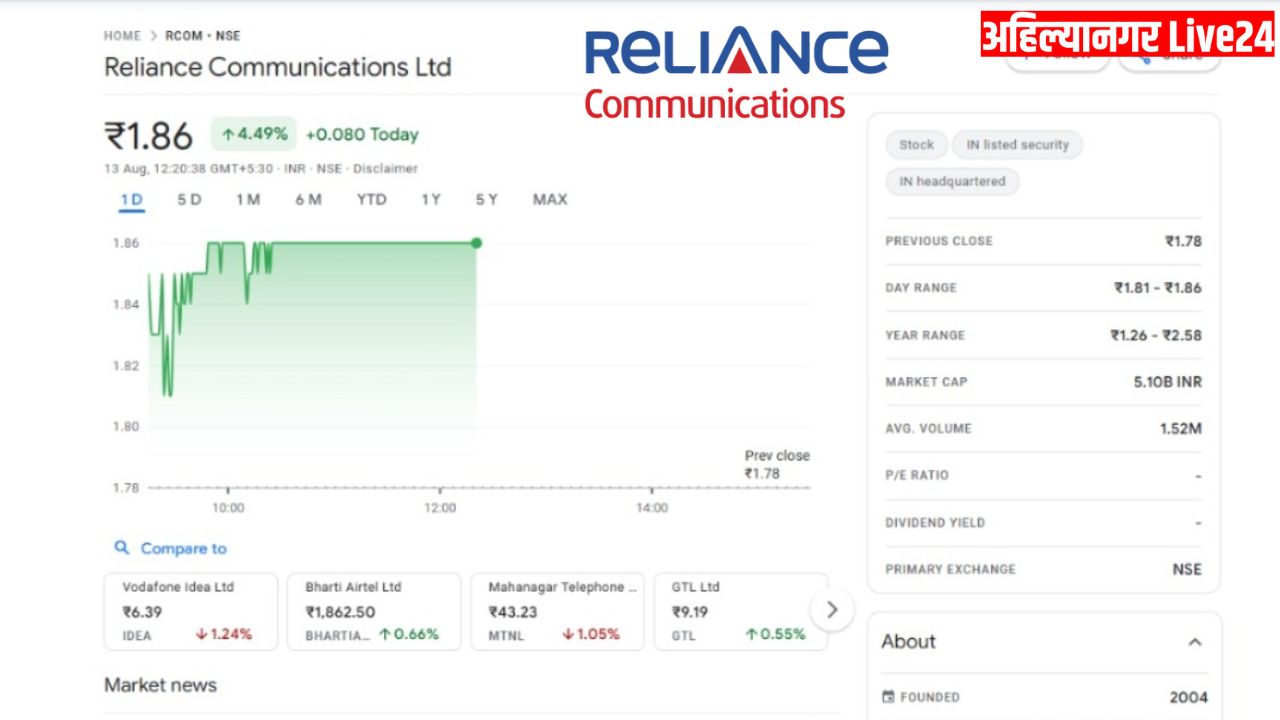The image size is (1280, 720).
Task: Click the 10:00 time axis label
Action: click(228, 508)
